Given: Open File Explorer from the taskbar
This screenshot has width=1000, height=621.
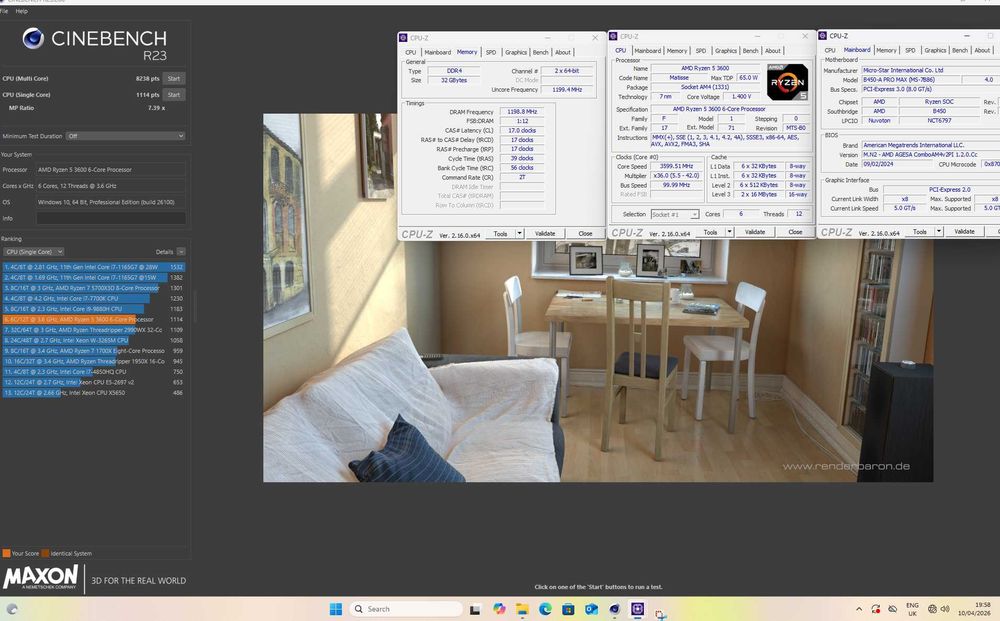Looking at the screenshot, I should point(522,610).
